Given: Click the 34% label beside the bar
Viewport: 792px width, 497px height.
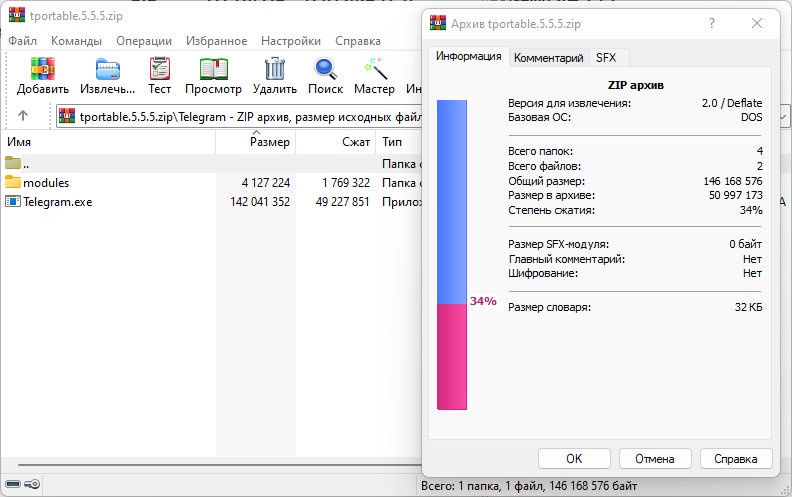Looking at the screenshot, I should tap(483, 301).
